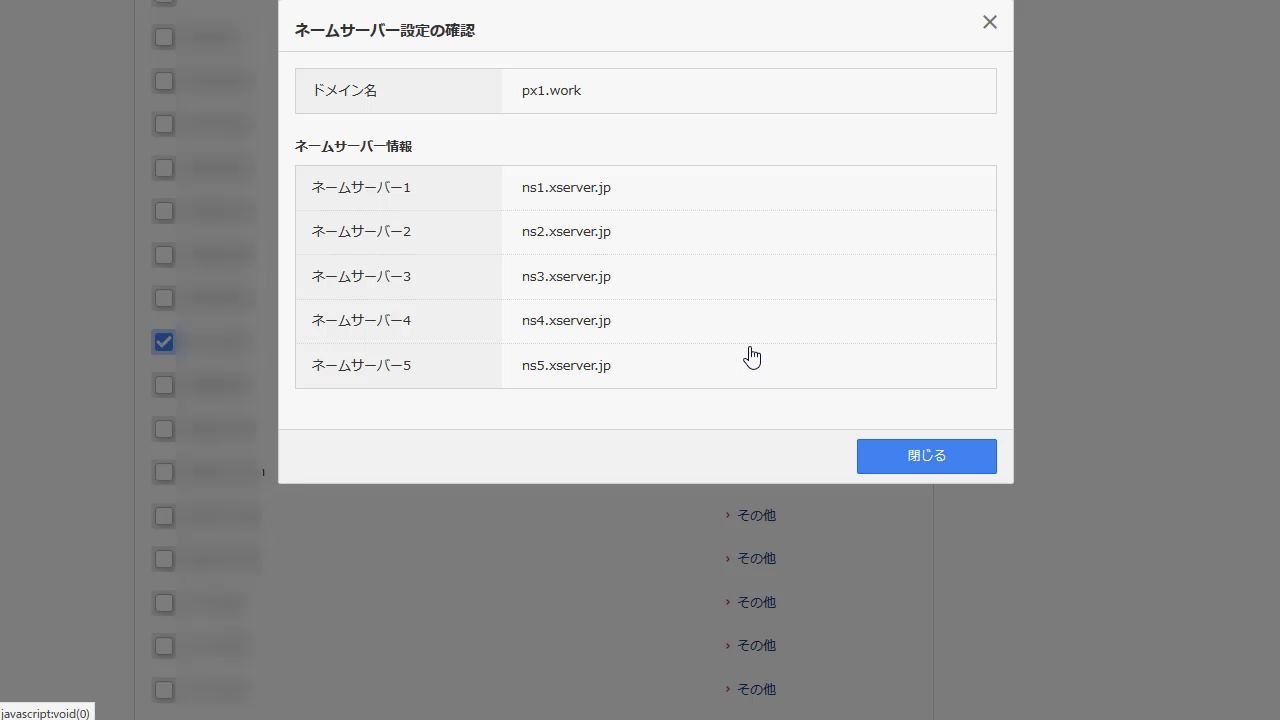Screen dimensions: 1280x720
Task: Open the topmost visible その他 link
Action: (x=755, y=515)
